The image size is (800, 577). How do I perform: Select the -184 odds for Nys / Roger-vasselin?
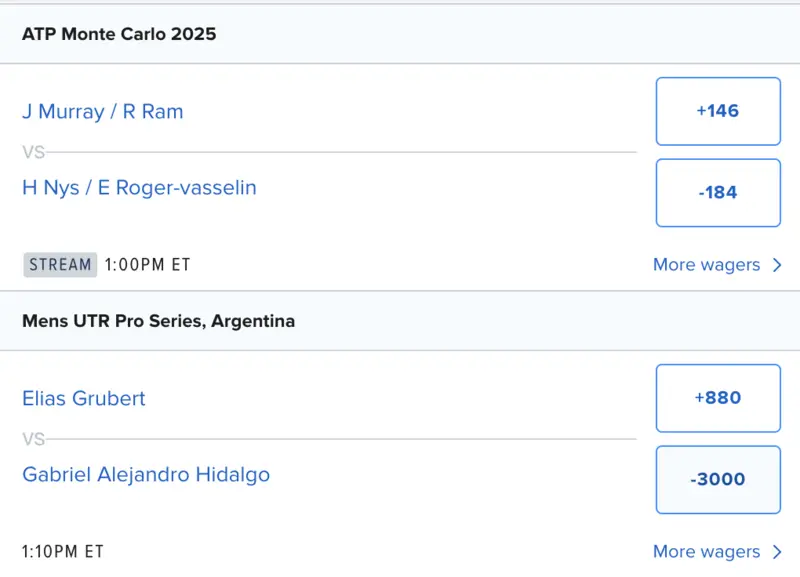pyautogui.click(x=718, y=192)
